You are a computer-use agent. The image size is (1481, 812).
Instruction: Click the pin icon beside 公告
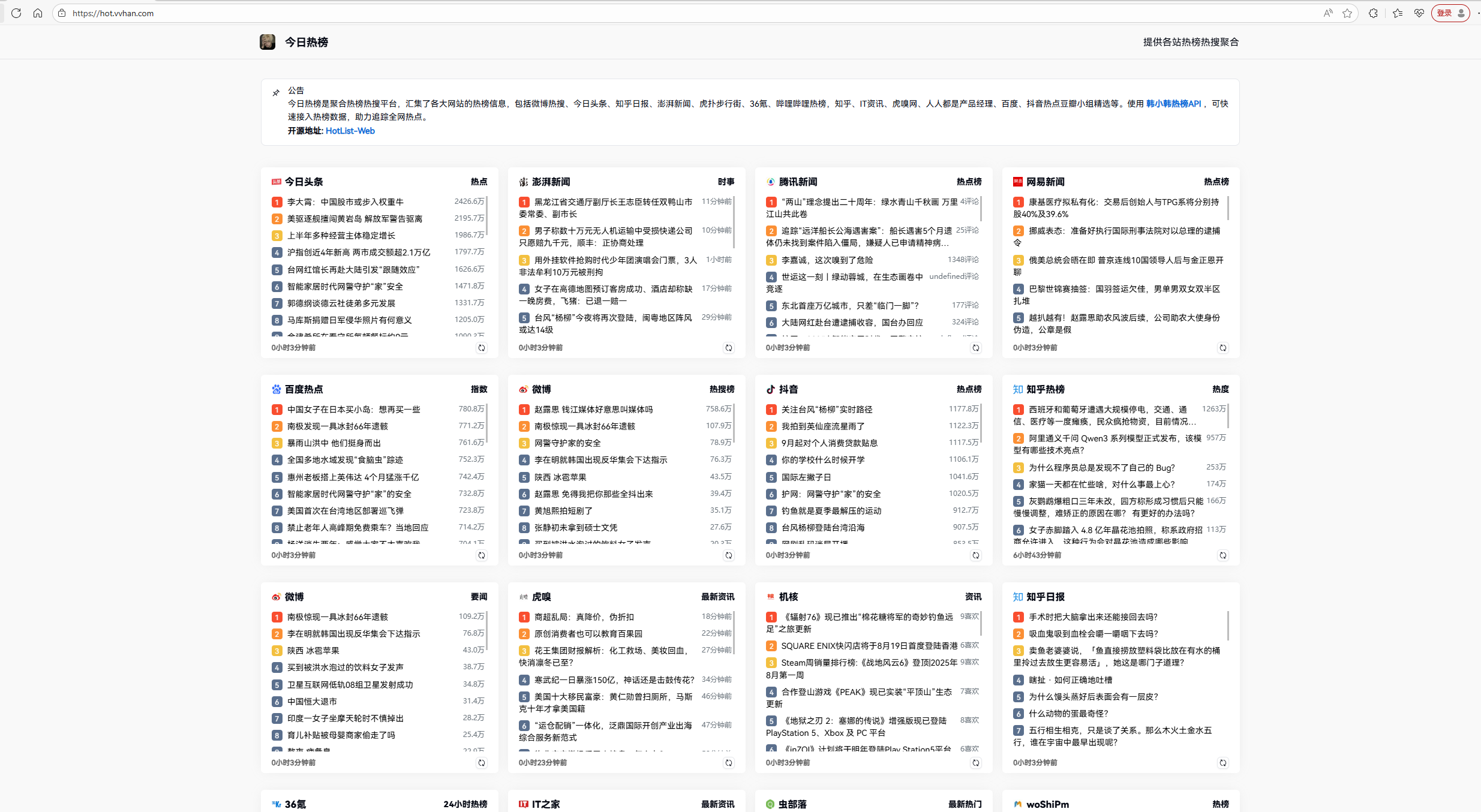point(276,92)
